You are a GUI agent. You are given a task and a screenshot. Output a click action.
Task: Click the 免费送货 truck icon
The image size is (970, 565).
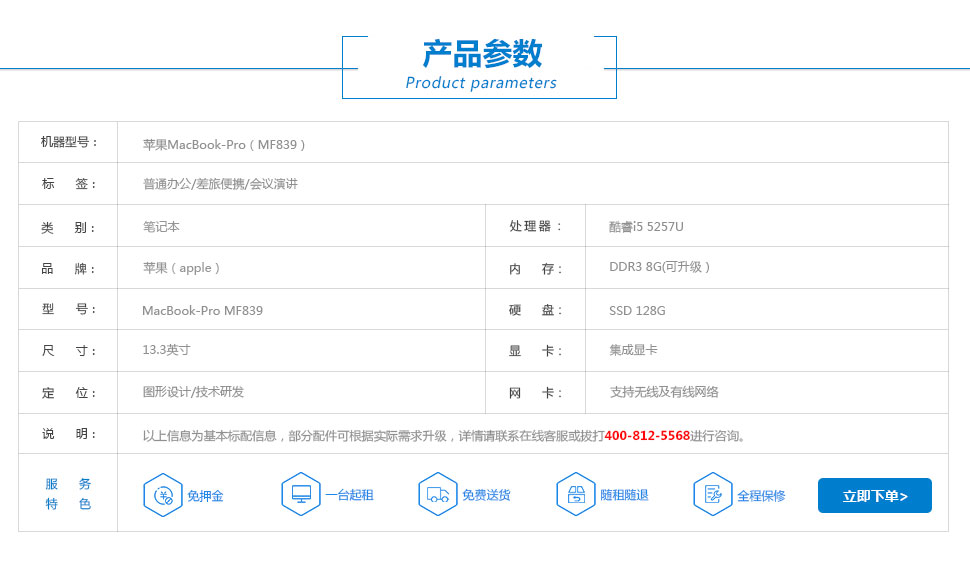tap(437, 494)
